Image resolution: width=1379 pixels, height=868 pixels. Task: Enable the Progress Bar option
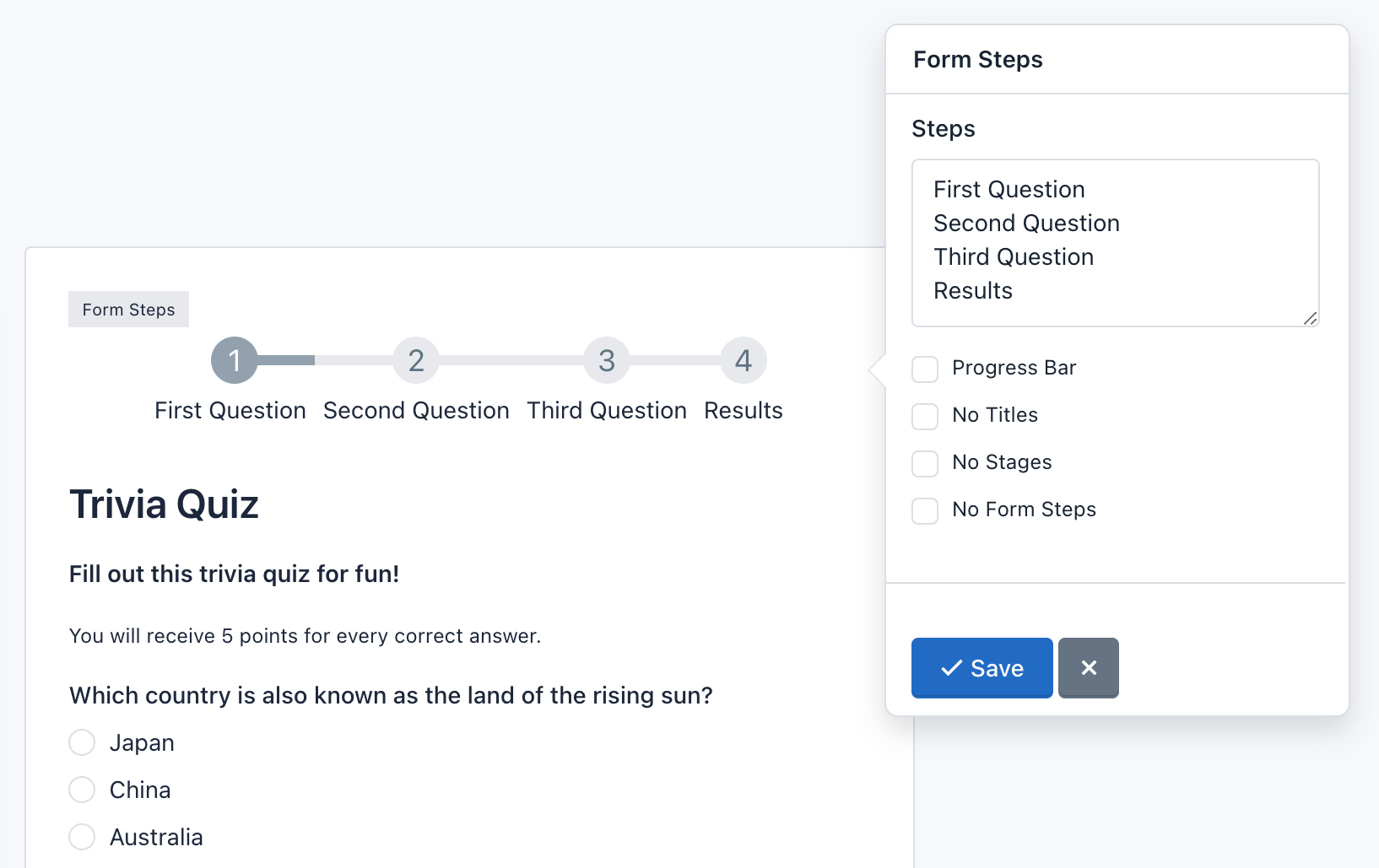924,369
